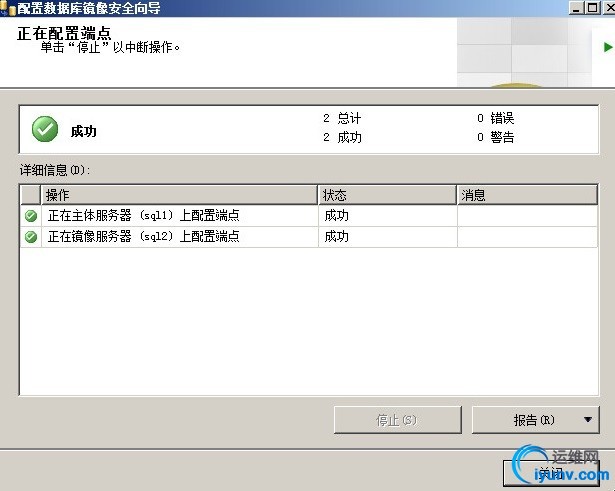Click the 0 警告 summary entry
The height and width of the screenshot is (491, 615).
[x=495, y=137]
